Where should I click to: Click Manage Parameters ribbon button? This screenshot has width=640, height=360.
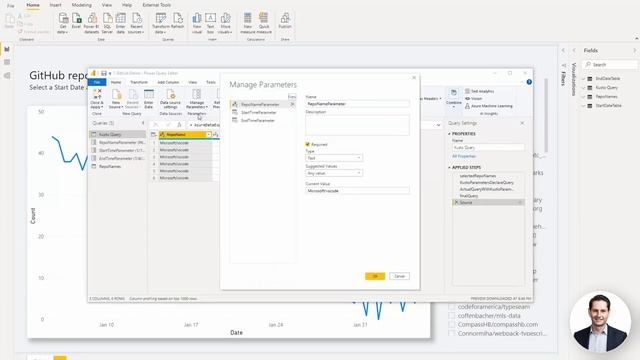click(197, 99)
